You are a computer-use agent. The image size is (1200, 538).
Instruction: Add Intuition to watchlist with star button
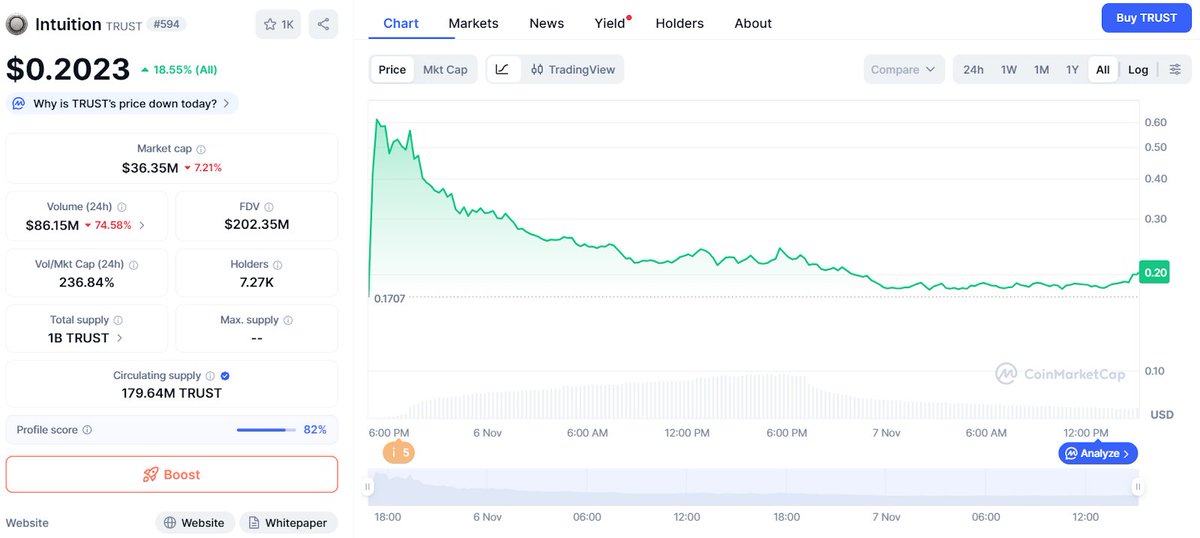click(278, 24)
